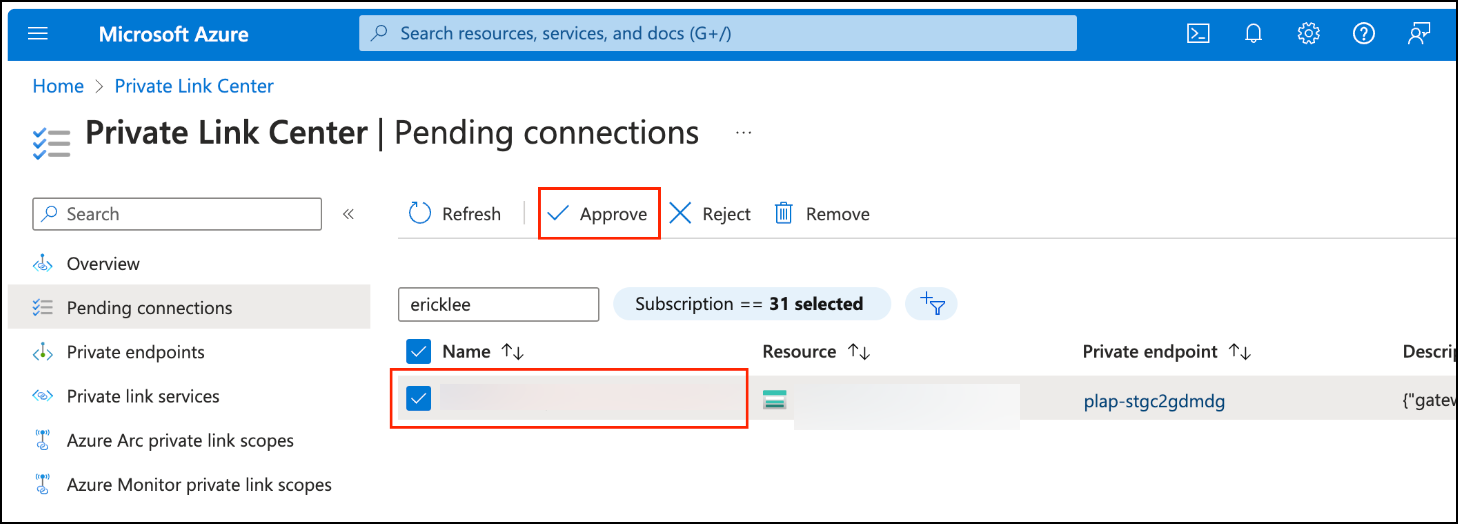Approve the selected pending connection

598,214
